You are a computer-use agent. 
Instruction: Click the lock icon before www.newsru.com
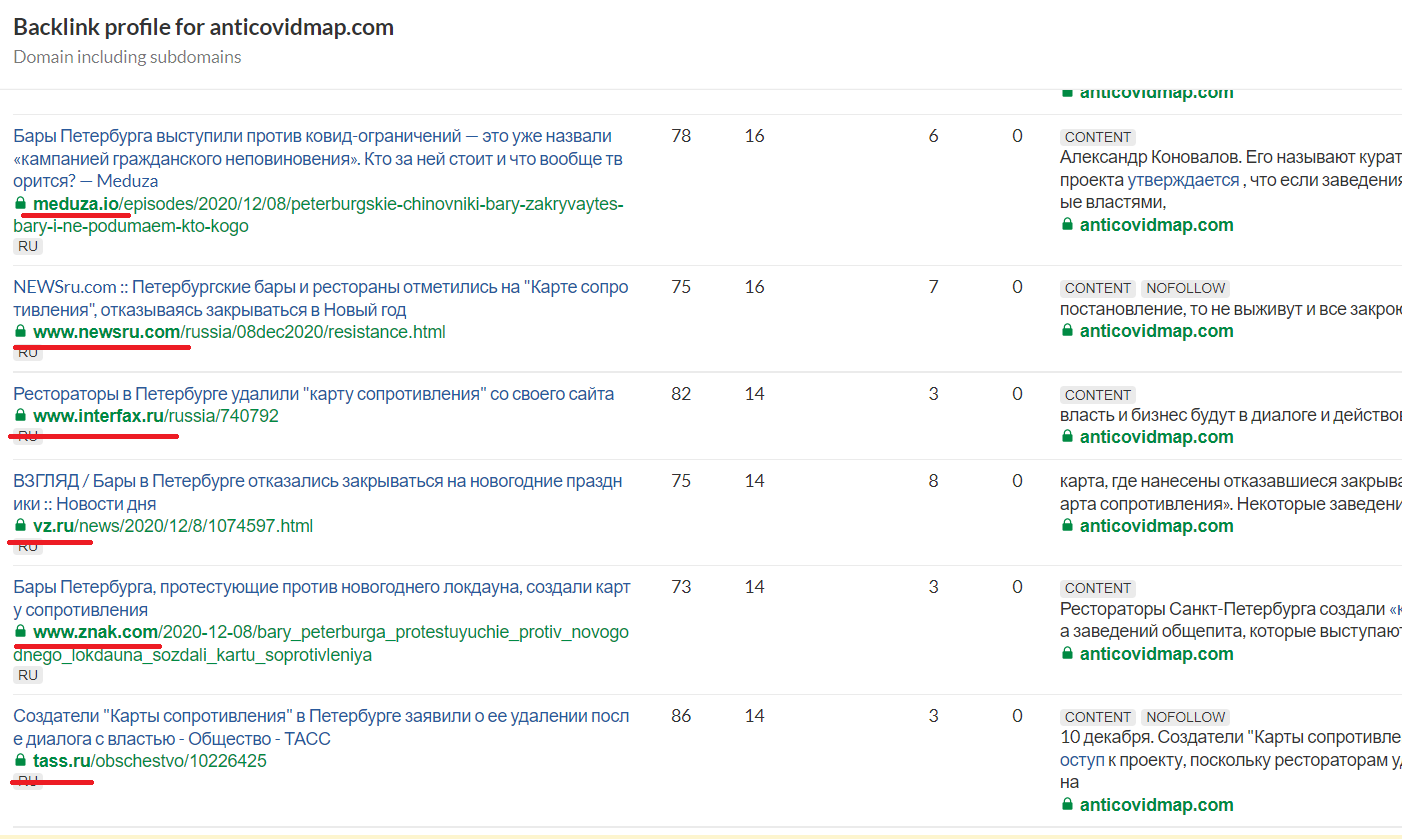[x=20, y=332]
